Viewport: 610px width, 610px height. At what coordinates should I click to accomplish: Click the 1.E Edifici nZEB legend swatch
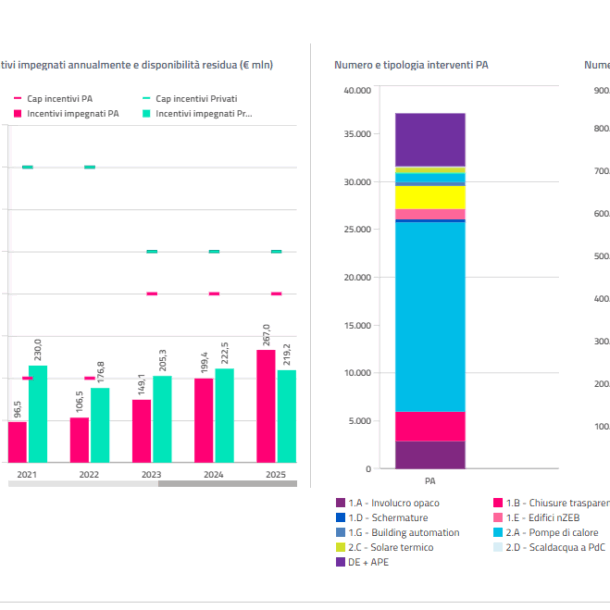[x=498, y=517]
